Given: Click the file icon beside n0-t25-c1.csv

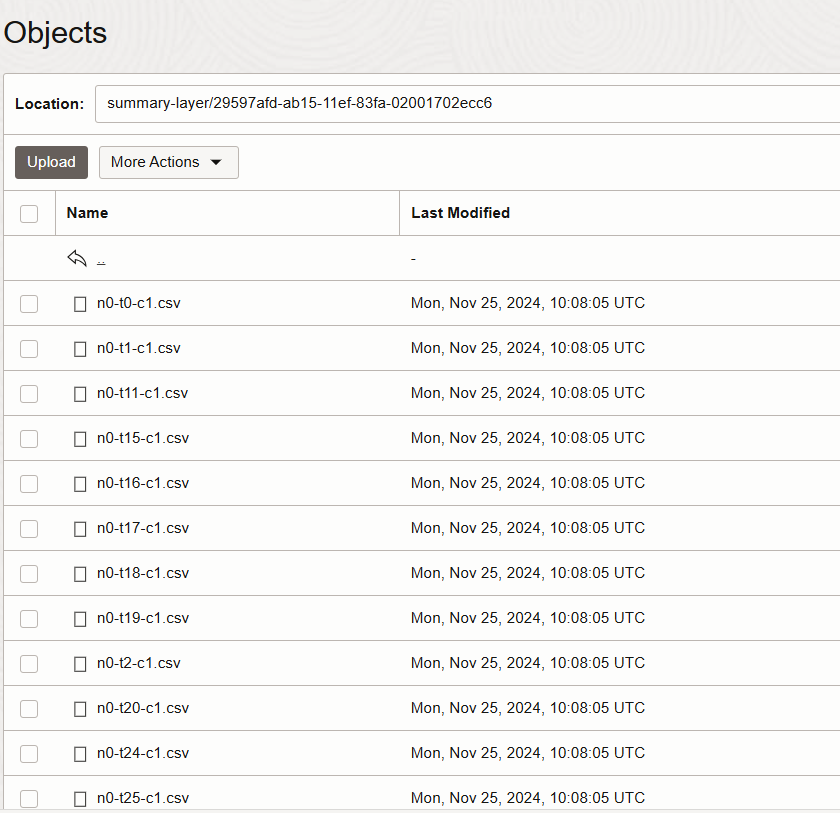Looking at the screenshot, I should click(79, 798).
